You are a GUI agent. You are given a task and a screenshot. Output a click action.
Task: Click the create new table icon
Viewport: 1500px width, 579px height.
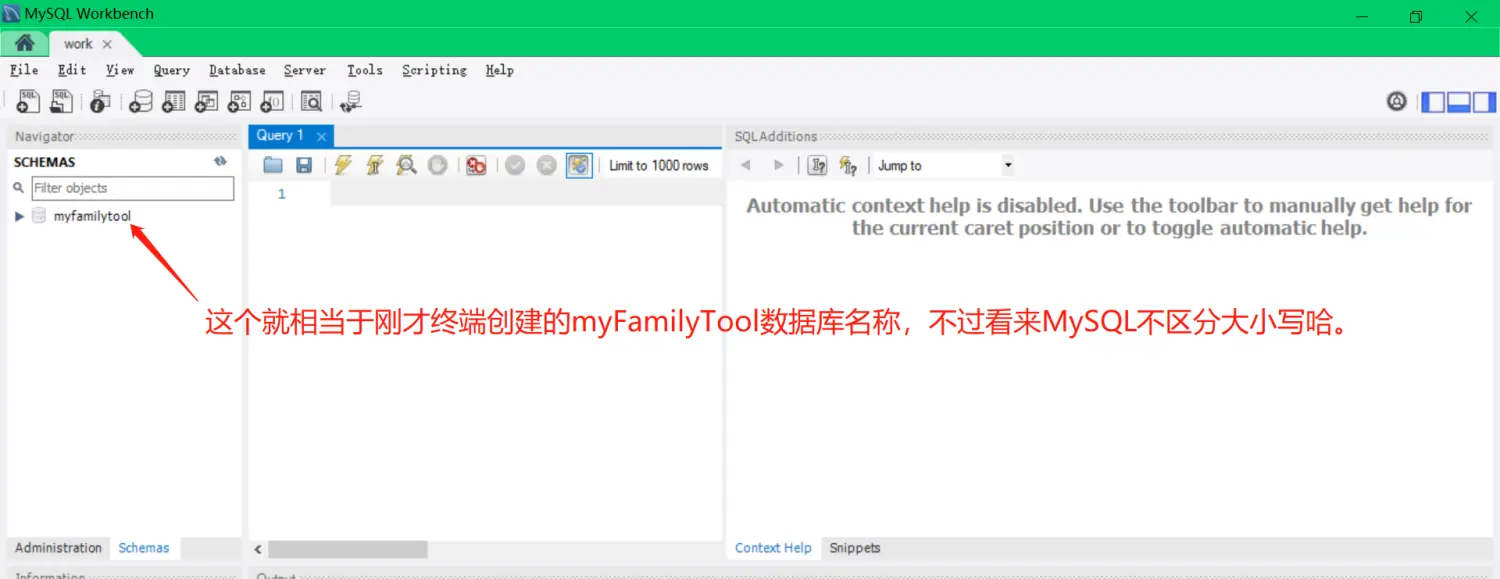pyautogui.click(x=174, y=101)
